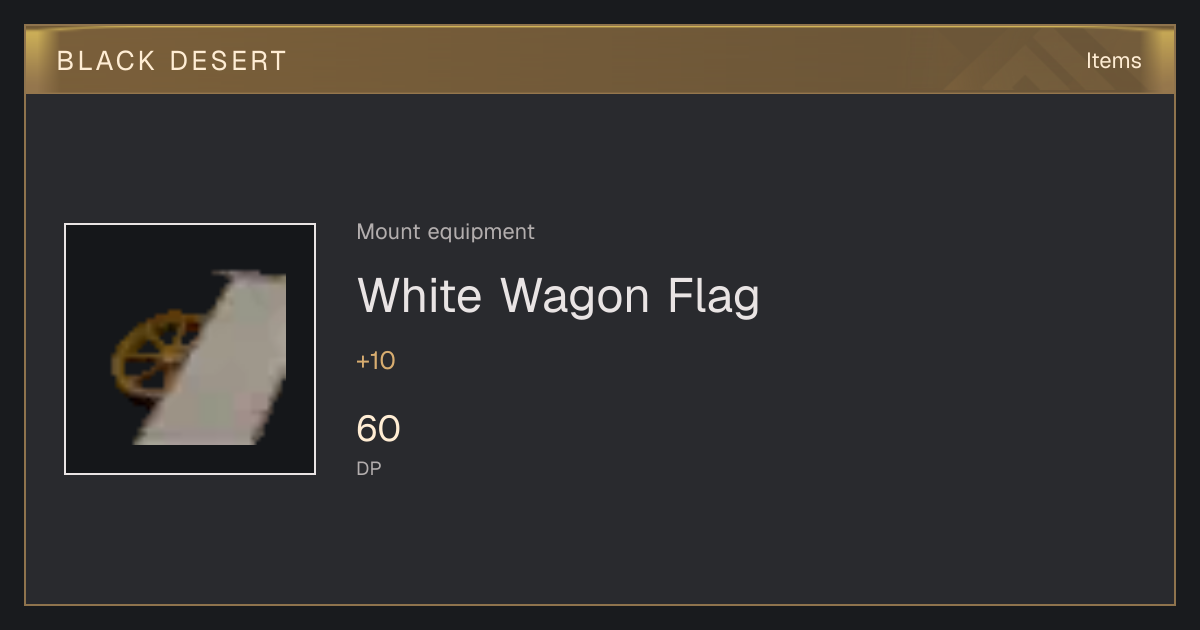Screen dimensions: 1200x630
Task: Click the word Mount in category label
Action: (389, 232)
